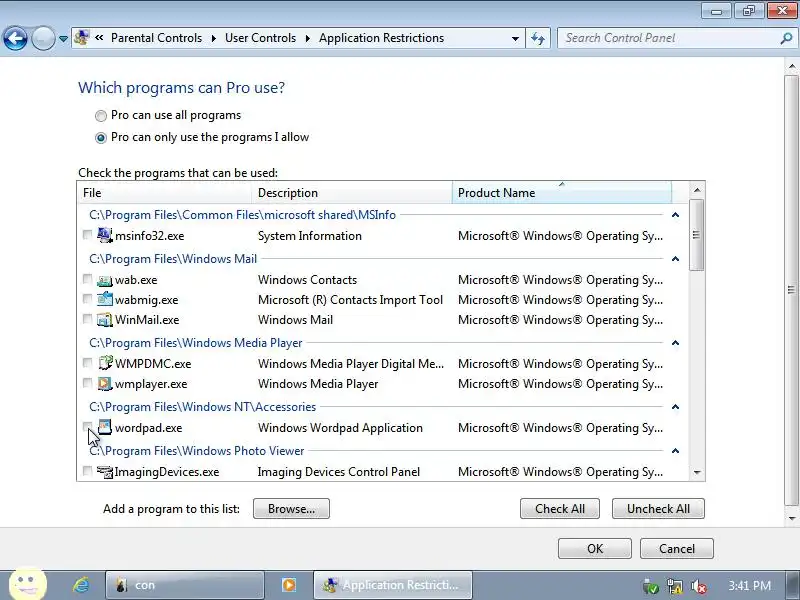Click the program list scroll-down arrow
Viewport: 800px width, 600px height.
(x=697, y=473)
